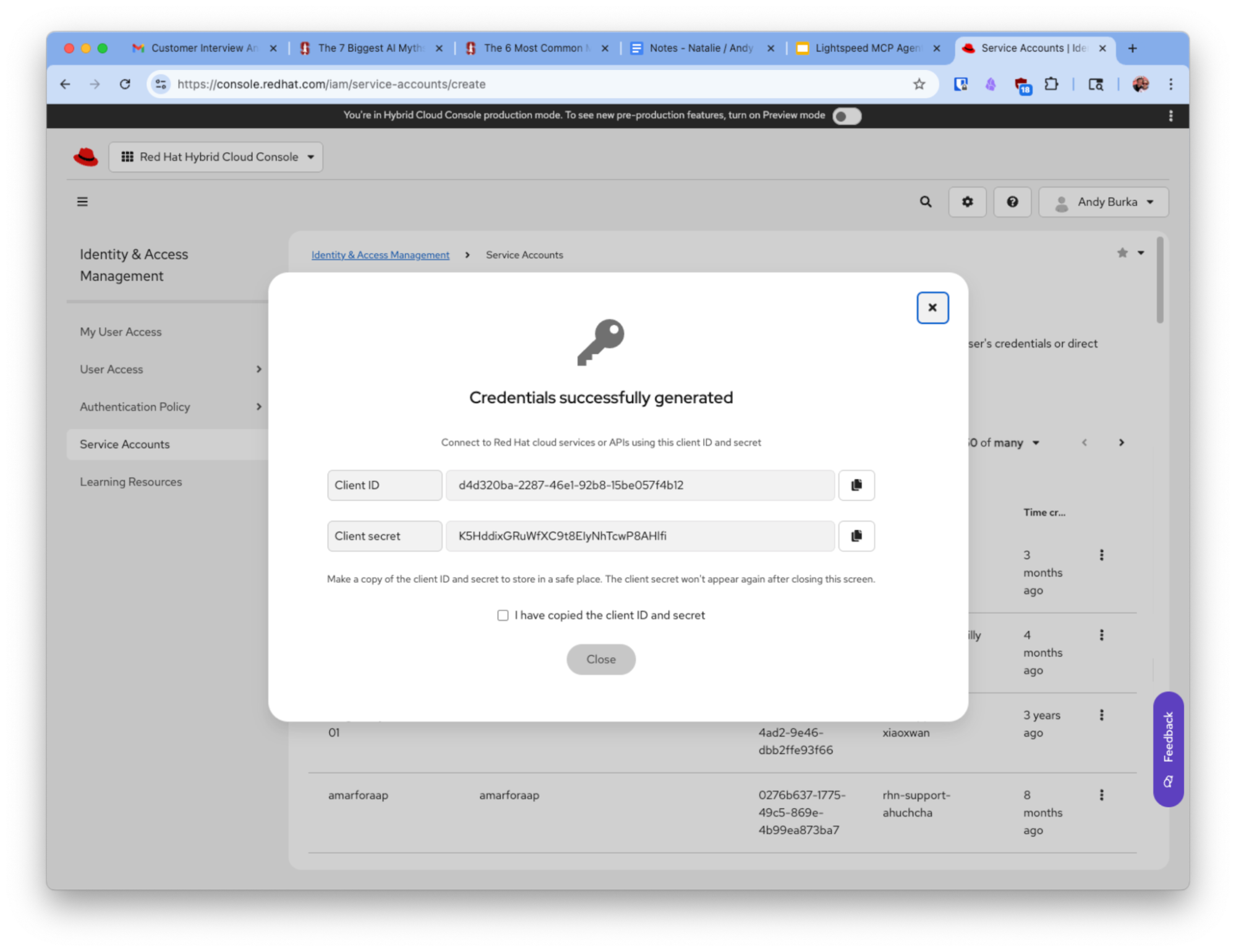Follow the Identity & Access Management breadcrumb link
The width and height of the screenshot is (1236, 952).
[380, 255]
